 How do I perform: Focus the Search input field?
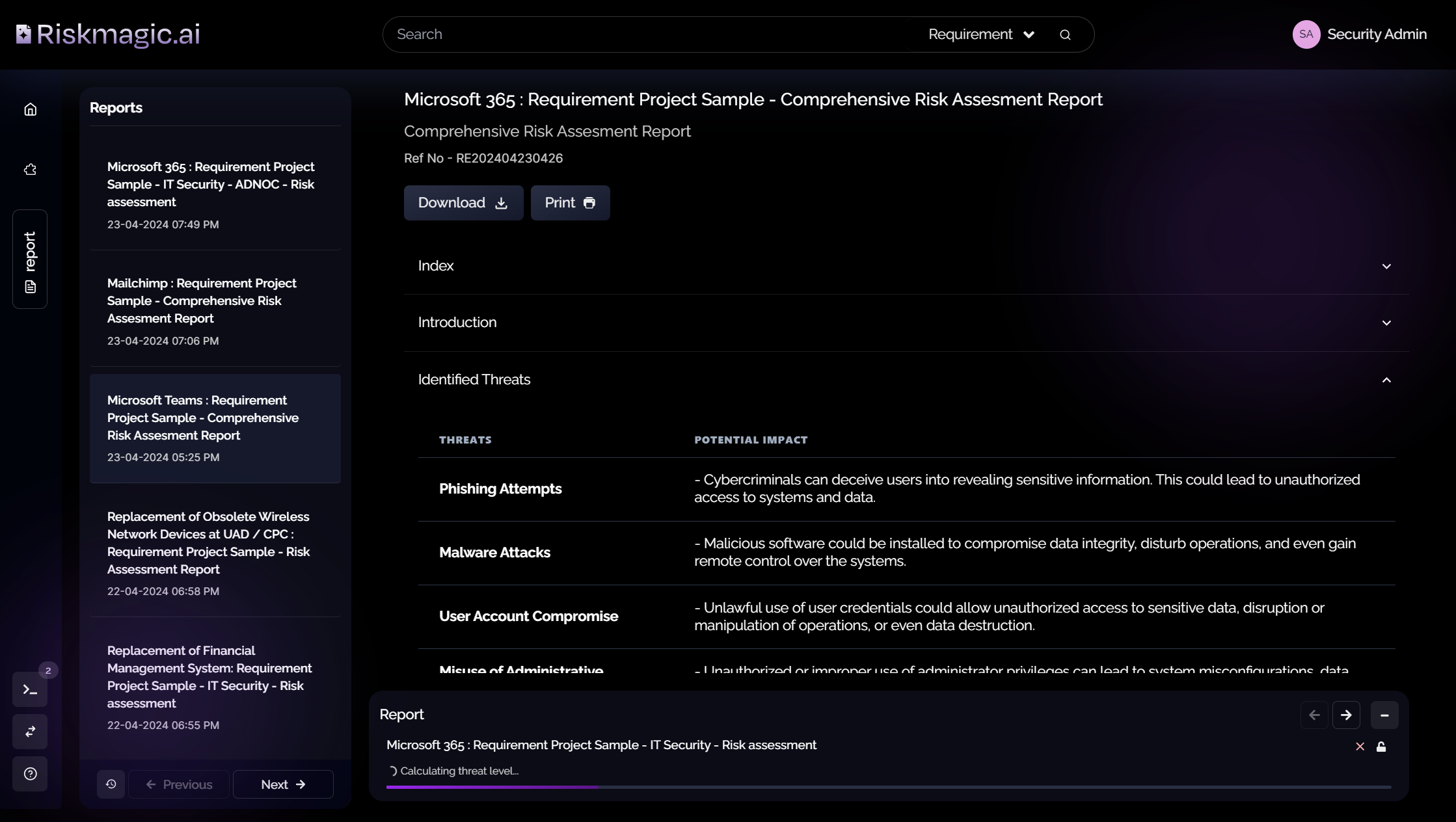click(x=651, y=34)
